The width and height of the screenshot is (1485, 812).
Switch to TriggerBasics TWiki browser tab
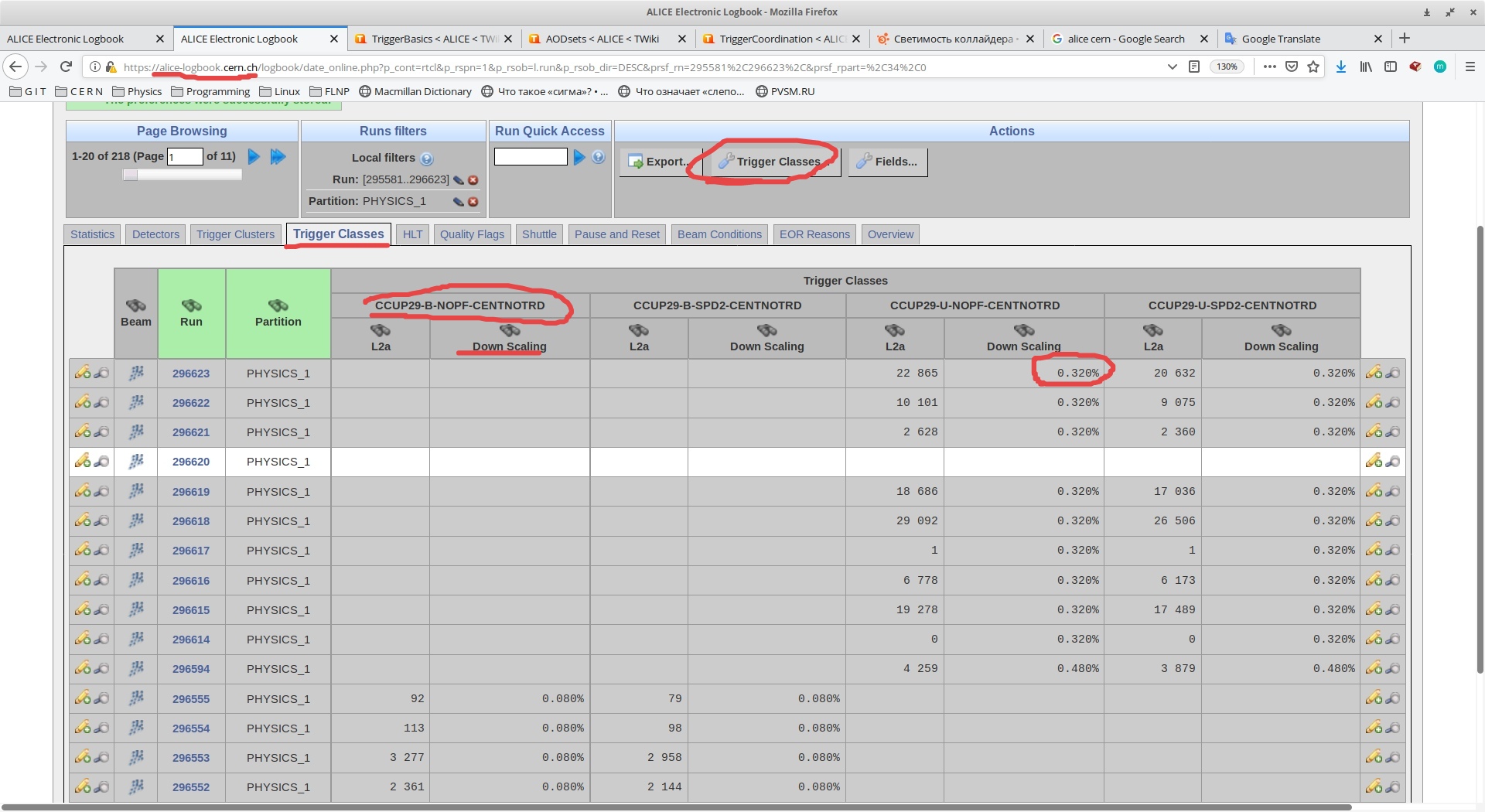click(433, 39)
